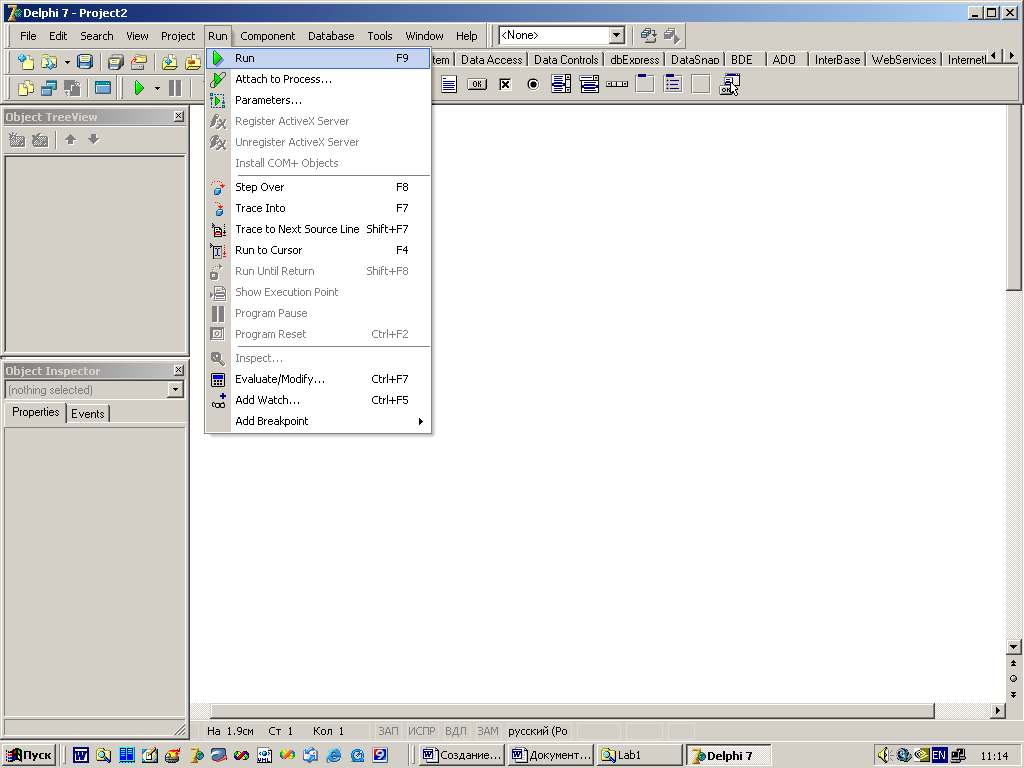Click the Save toolbar icon
Viewport: 1024px width, 768px height.
[85, 61]
